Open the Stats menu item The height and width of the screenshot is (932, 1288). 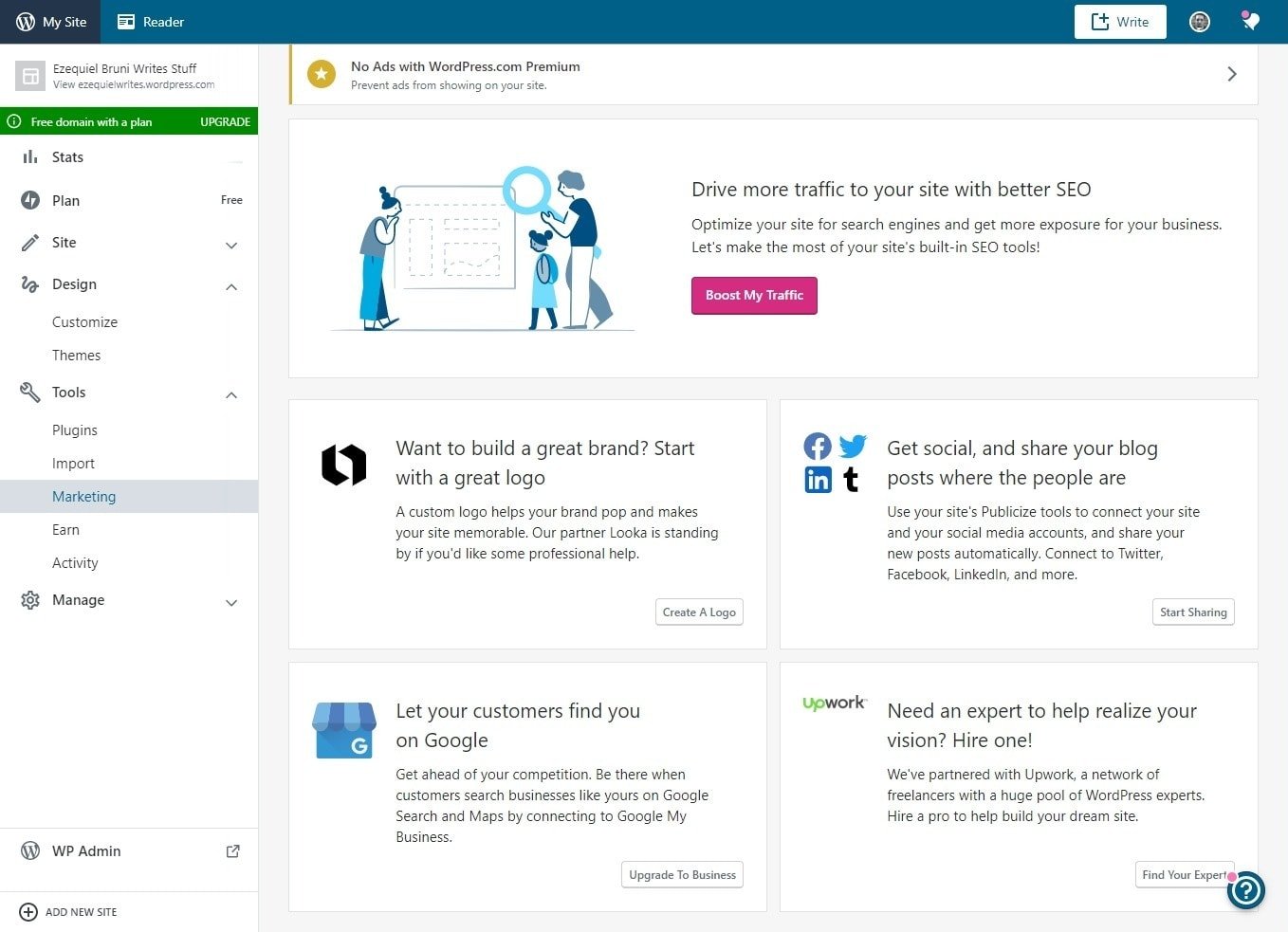129,157
